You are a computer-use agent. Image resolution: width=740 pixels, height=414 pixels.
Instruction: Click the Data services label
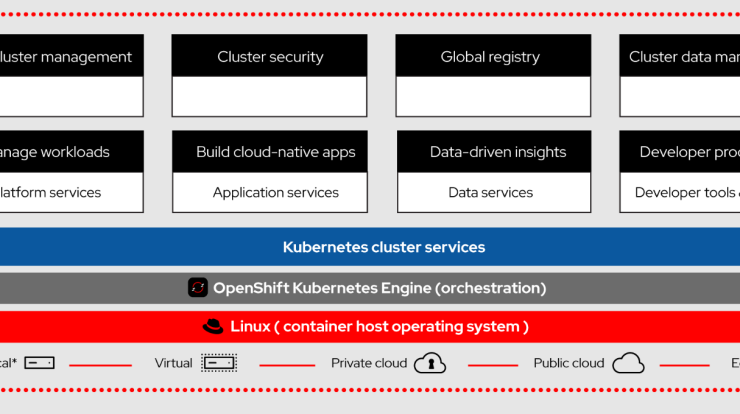tap(490, 193)
